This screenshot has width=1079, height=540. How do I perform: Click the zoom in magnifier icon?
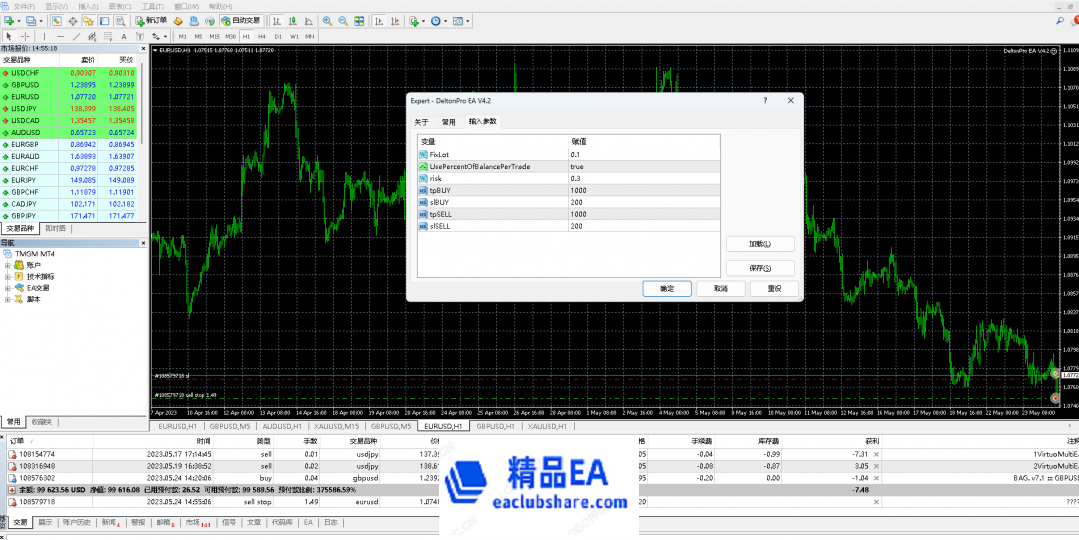coord(328,20)
